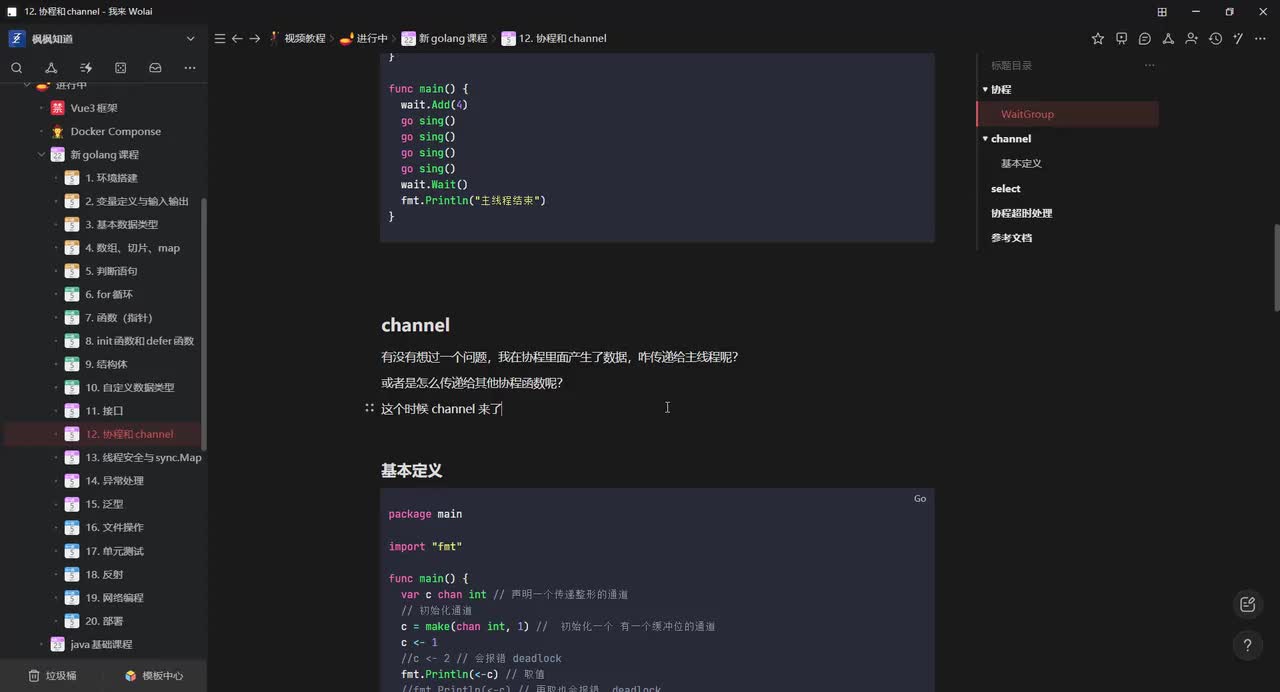The height and width of the screenshot is (692, 1280).
Task: Collapse the 新 golang 课程 folder
Action: pyautogui.click(x=42, y=155)
